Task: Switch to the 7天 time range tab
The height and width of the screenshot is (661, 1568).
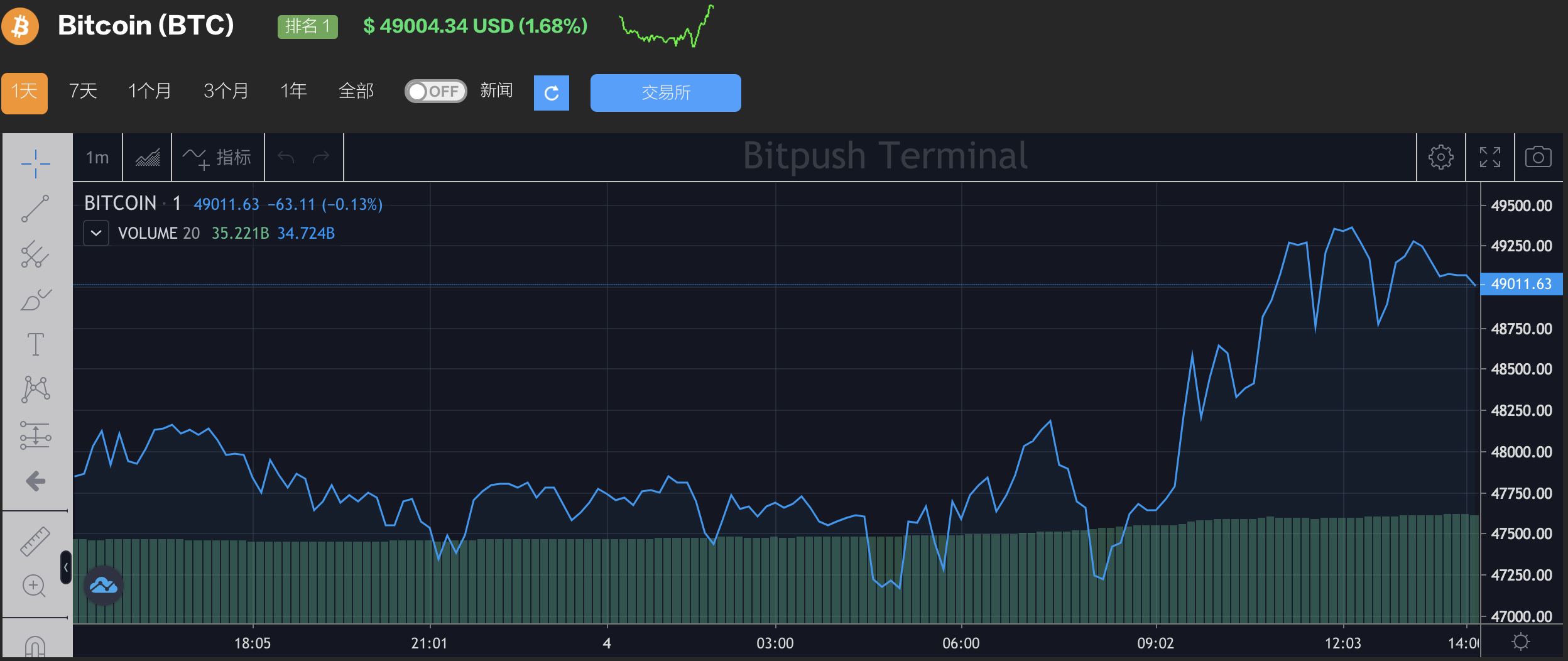Action: pos(83,91)
